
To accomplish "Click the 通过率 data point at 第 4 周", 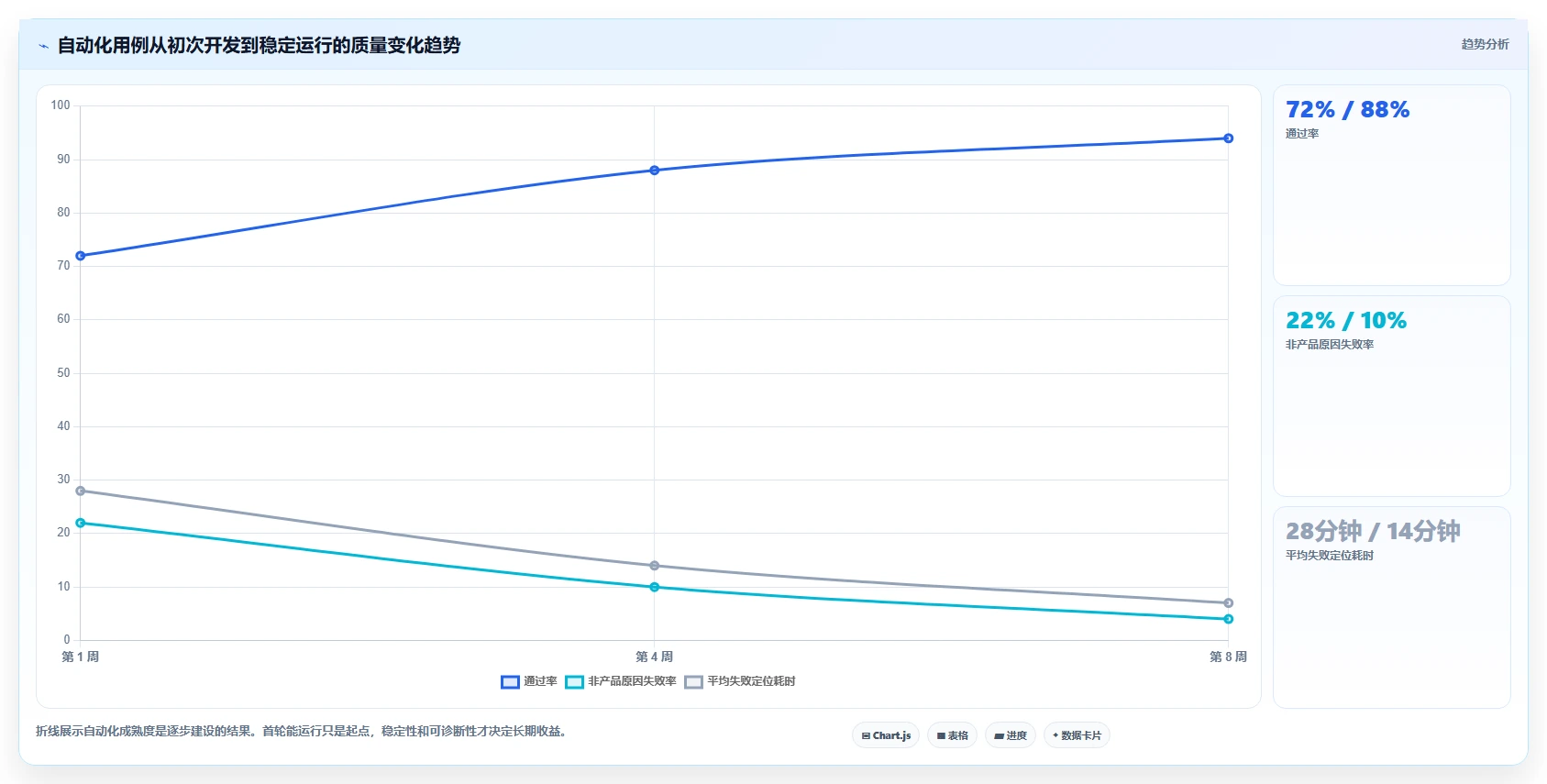I will point(654,171).
